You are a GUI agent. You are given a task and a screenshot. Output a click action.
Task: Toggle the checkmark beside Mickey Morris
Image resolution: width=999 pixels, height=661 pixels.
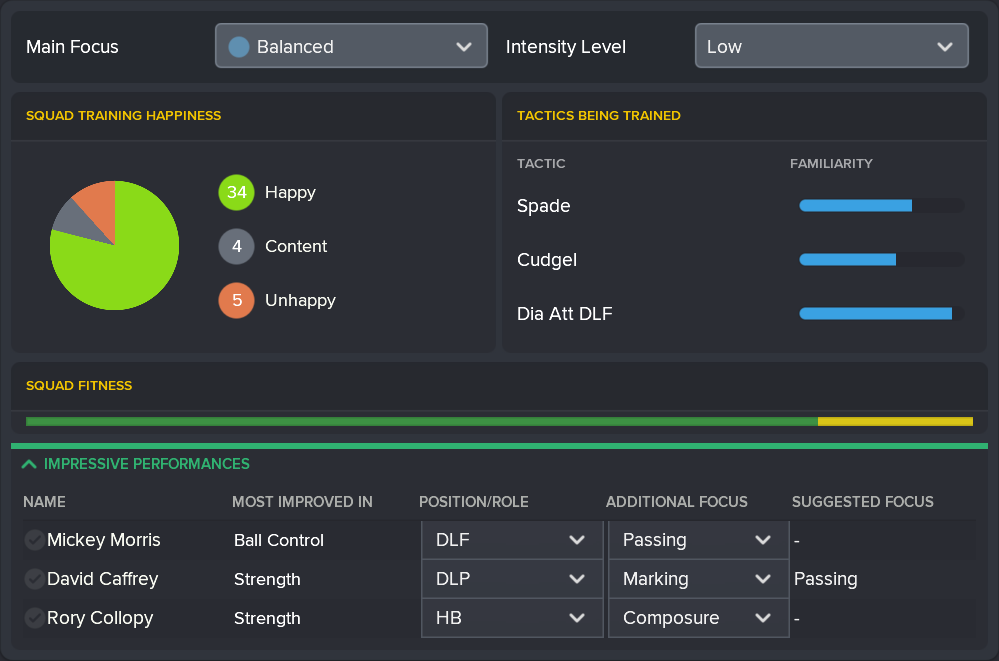coord(34,540)
